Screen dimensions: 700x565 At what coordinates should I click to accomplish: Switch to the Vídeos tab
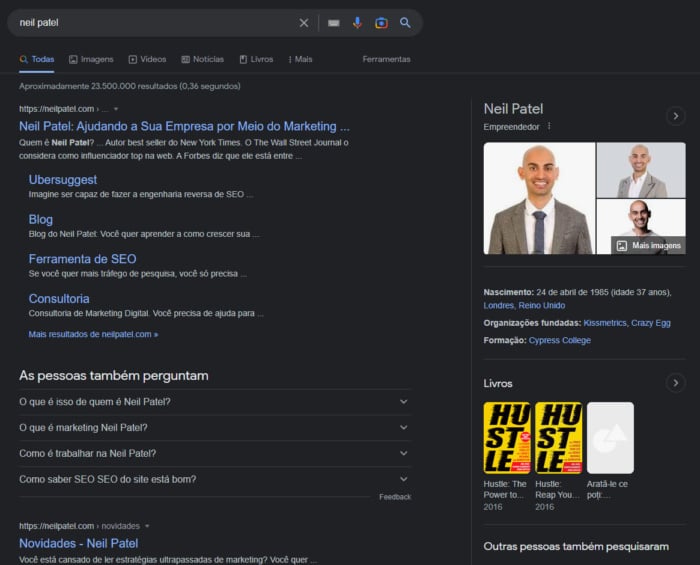tap(147, 59)
